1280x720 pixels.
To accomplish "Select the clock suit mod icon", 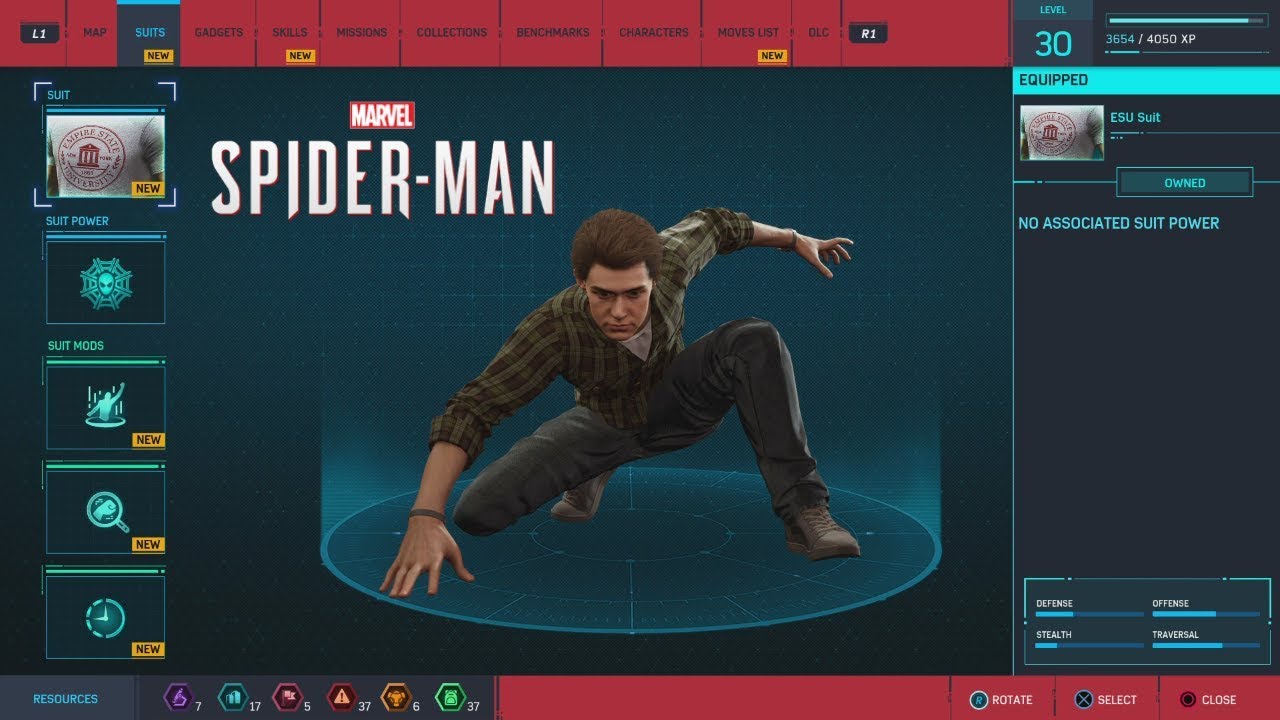I will [105, 617].
